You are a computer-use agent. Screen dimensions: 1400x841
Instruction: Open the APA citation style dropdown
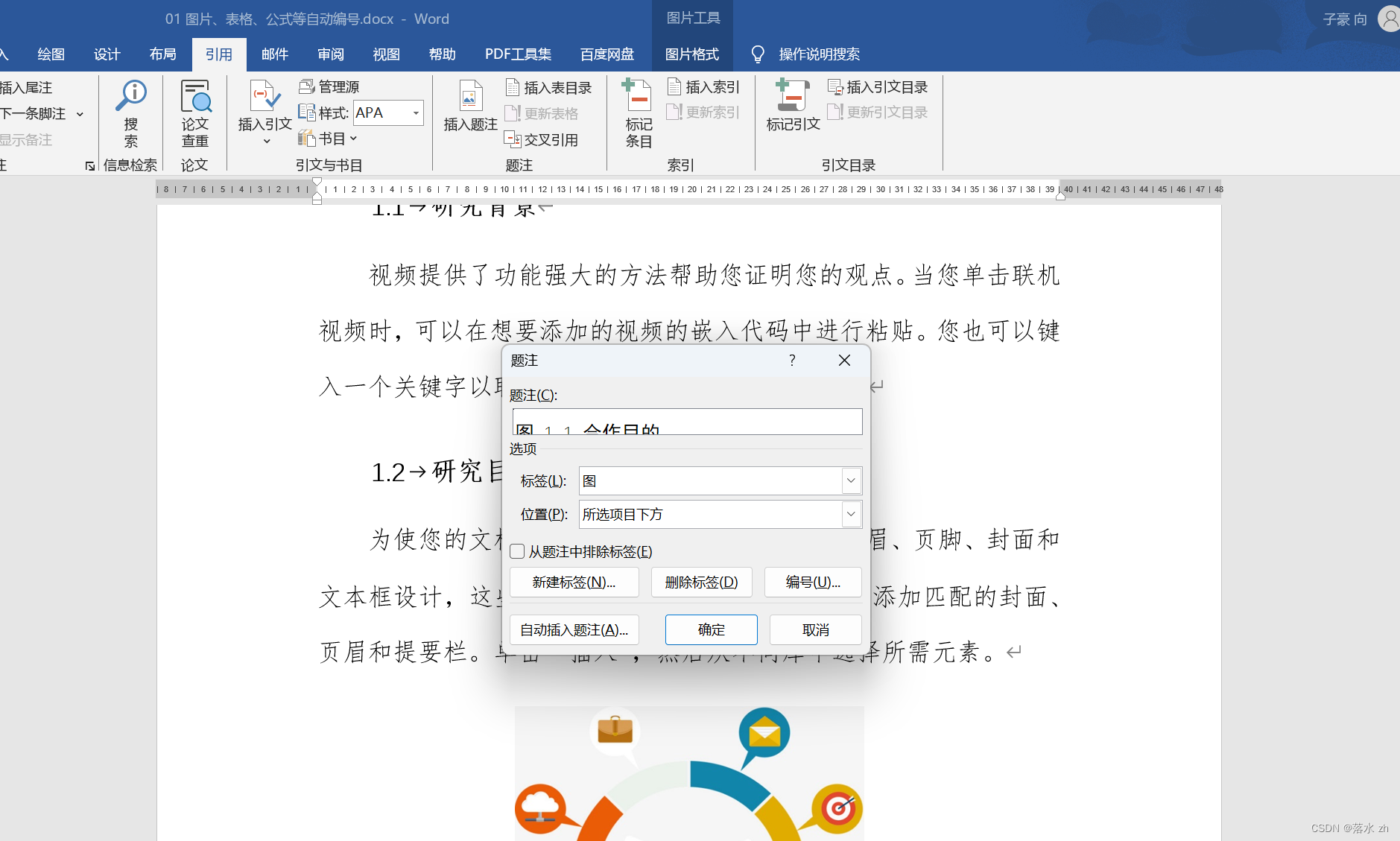[416, 113]
